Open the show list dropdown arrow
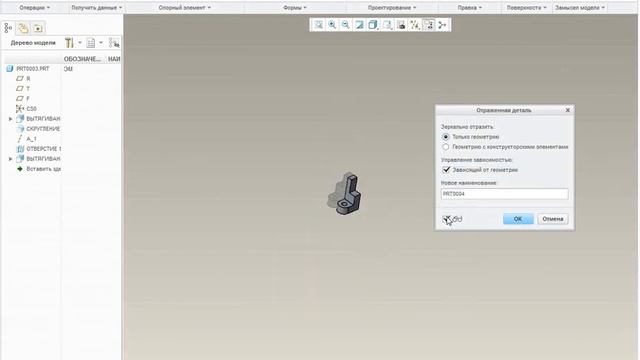 point(101,42)
